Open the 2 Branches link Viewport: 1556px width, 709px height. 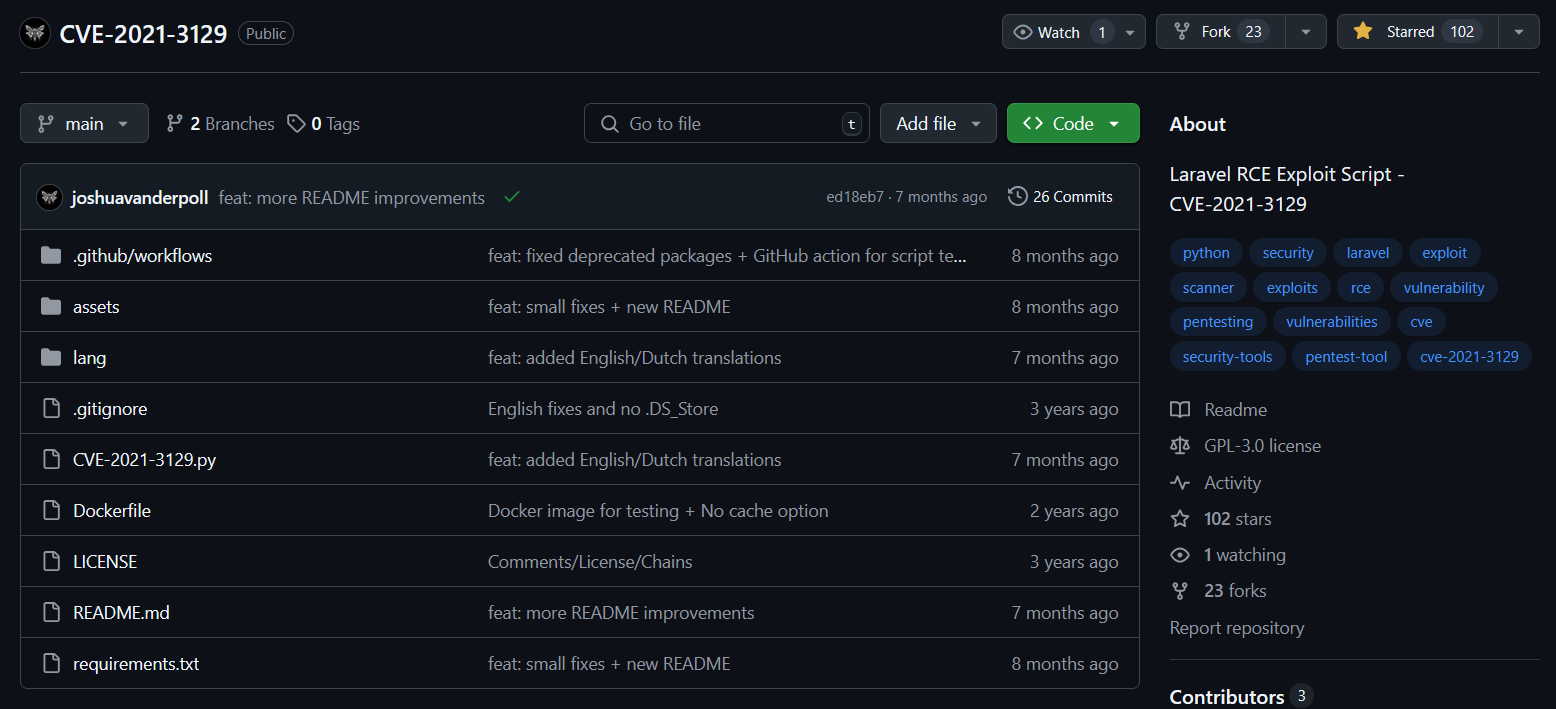point(220,124)
